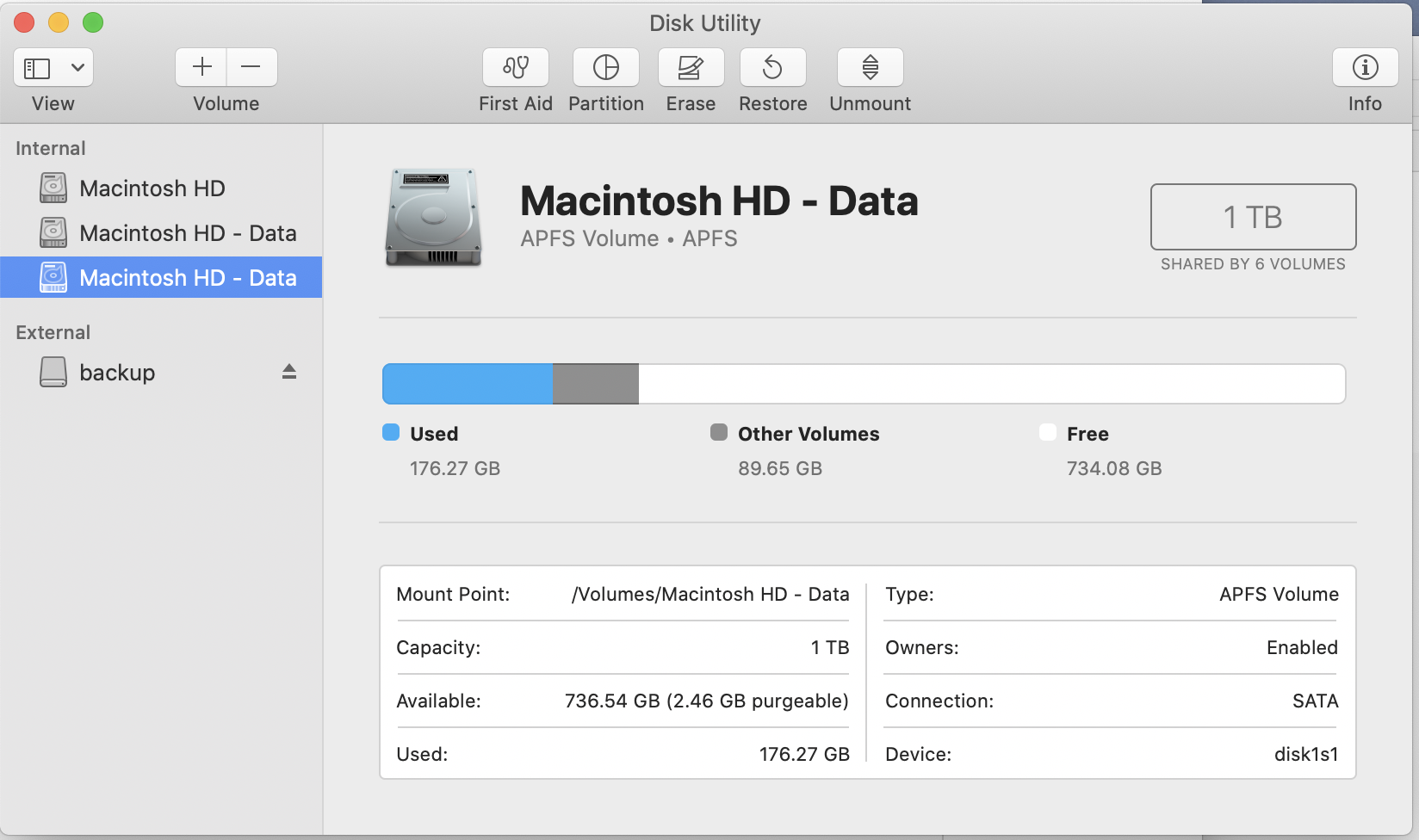Click the Enabled value beside Owners
This screenshot has height=840, width=1419.
coord(1302,648)
